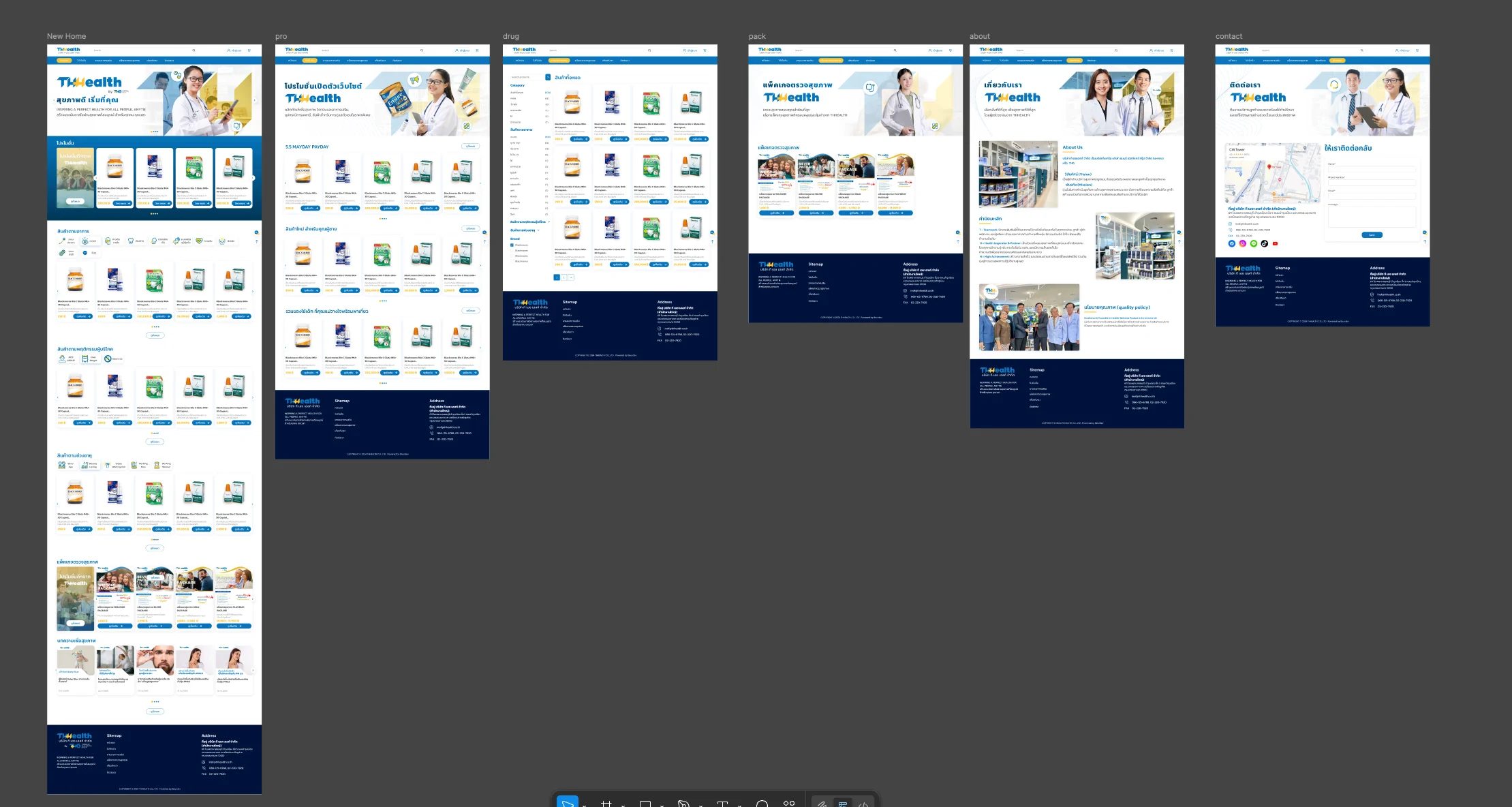
Task: Check the second Brand checkbox in drug frame
Action: coord(512,250)
